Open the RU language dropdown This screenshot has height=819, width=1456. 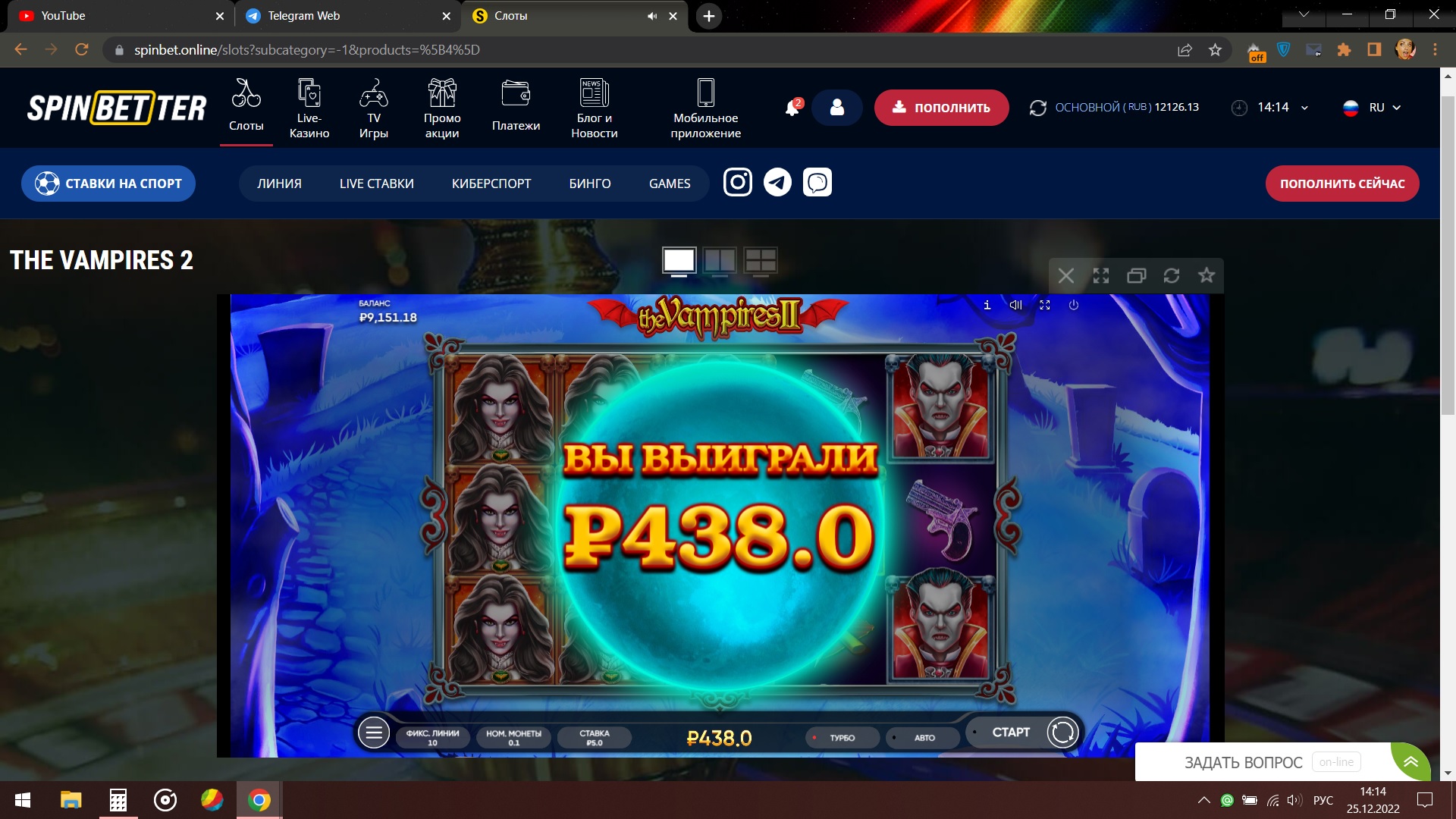click(1372, 108)
